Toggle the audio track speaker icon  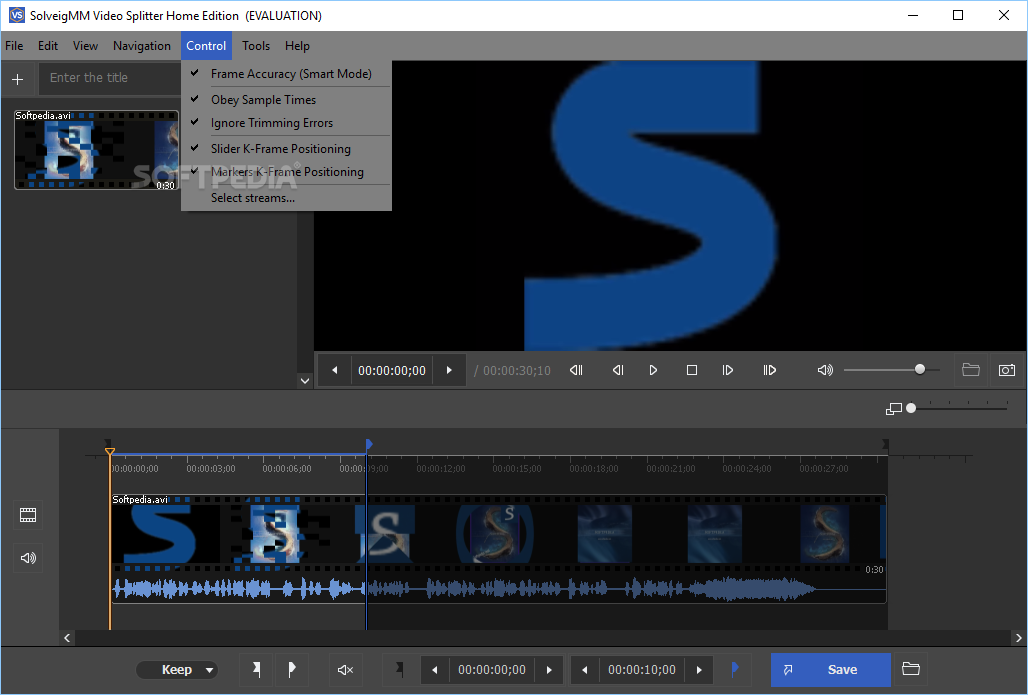click(28, 558)
